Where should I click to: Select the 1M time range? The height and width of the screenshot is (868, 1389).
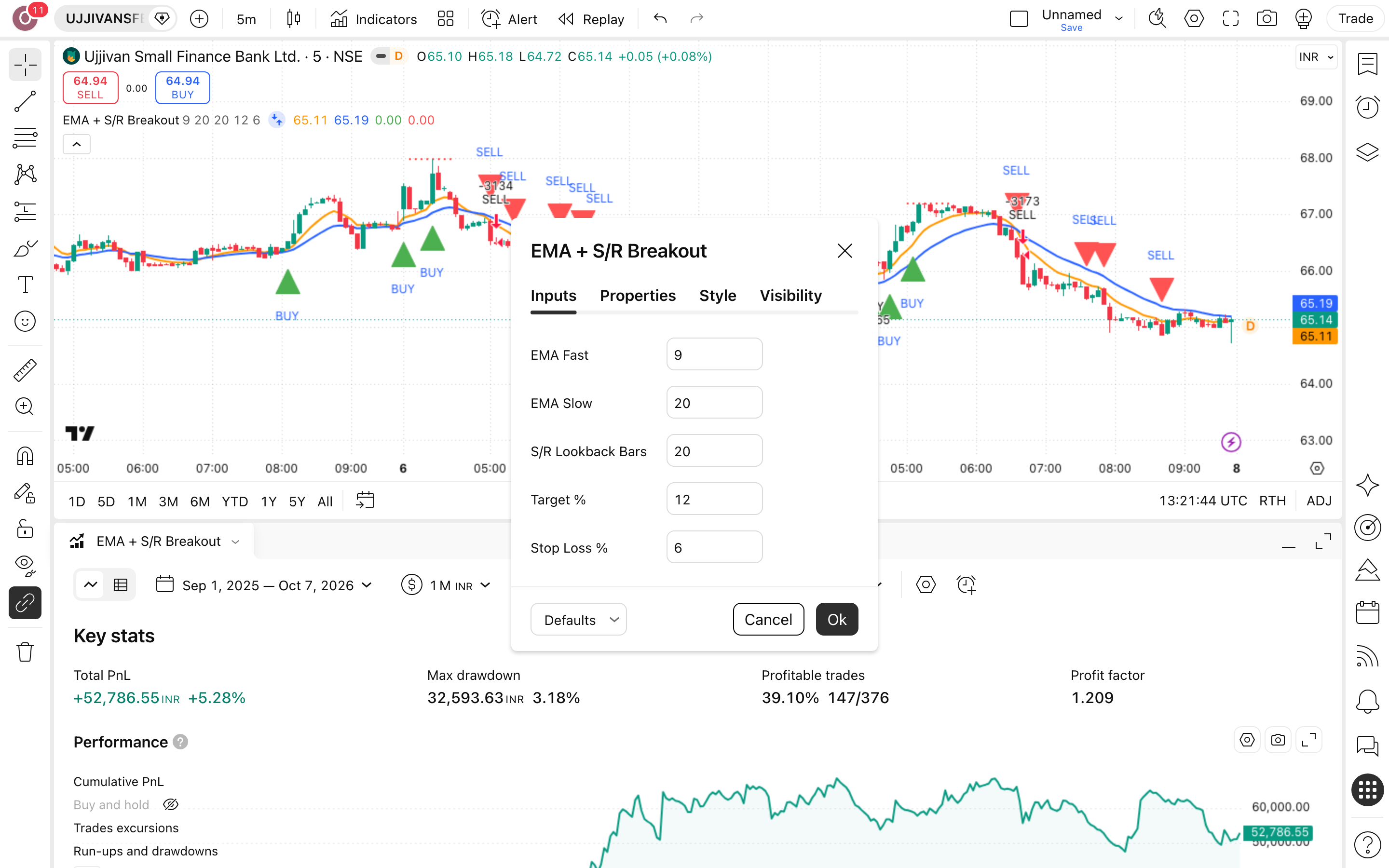pyautogui.click(x=136, y=501)
